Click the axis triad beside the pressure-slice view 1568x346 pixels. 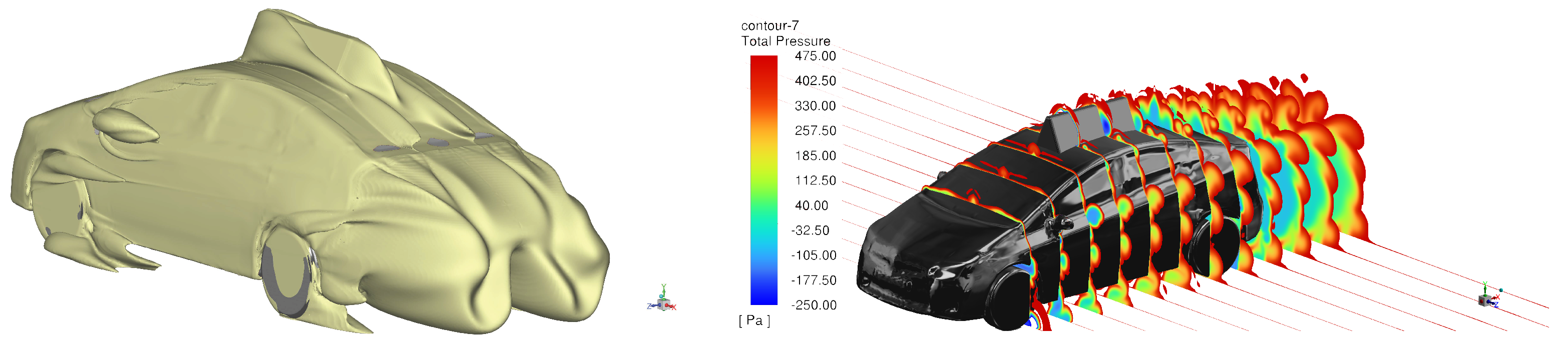1490,295
